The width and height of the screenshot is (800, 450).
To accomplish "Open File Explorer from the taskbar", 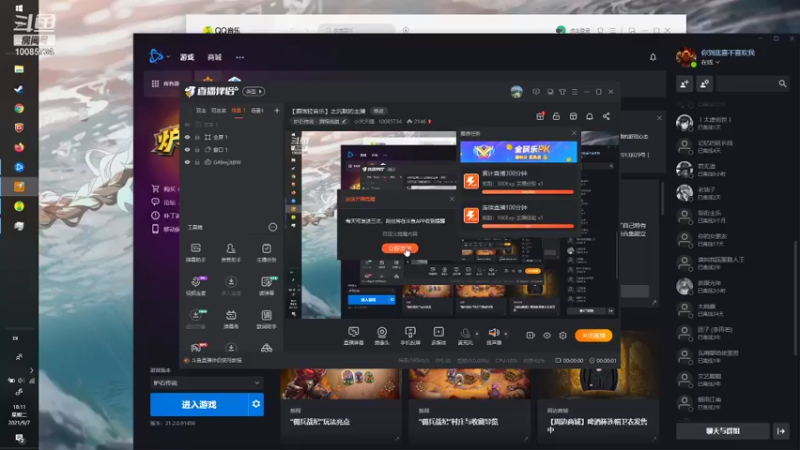I will coord(19,69).
